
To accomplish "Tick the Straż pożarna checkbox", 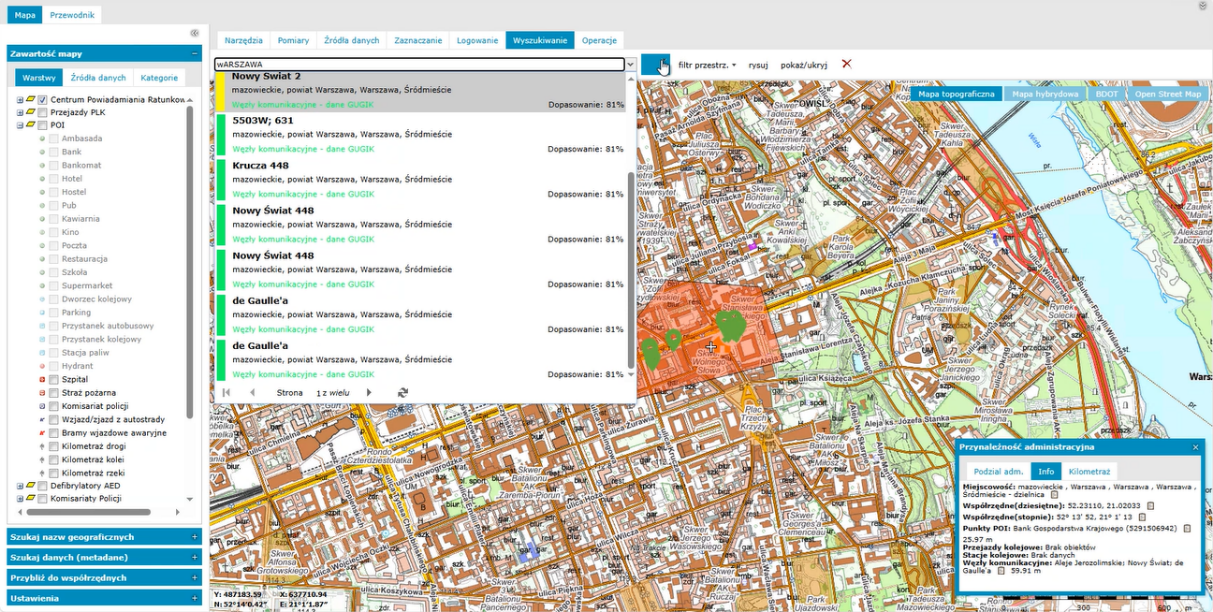I will coord(54,393).
